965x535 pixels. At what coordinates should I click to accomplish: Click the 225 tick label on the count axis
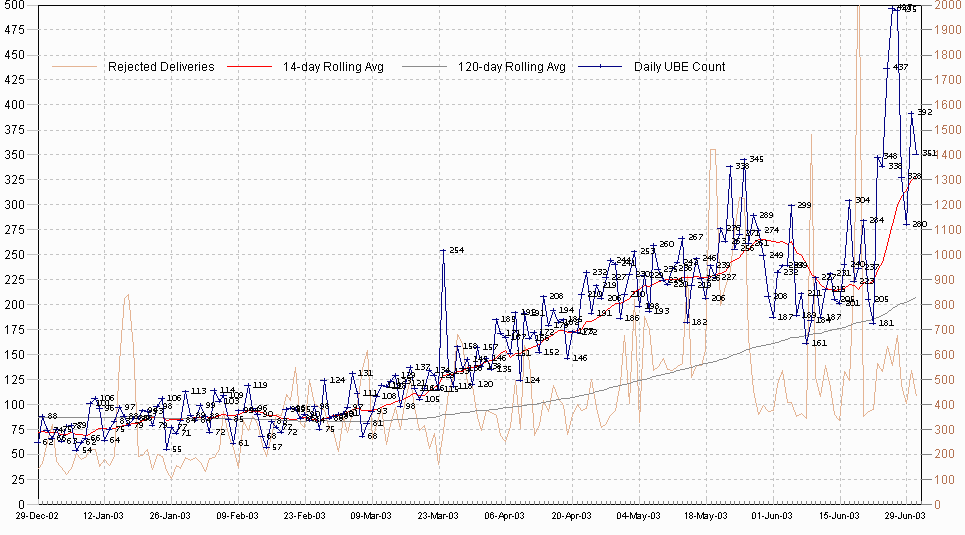[14, 280]
